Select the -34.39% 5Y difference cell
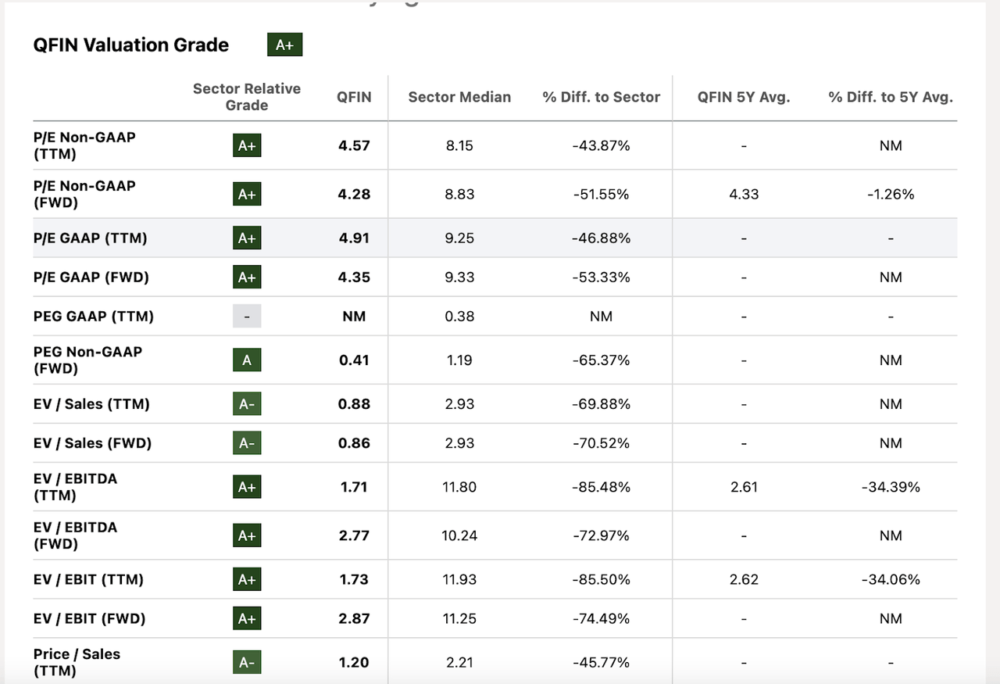Screen dimensions: 1000x684 (x=890, y=487)
